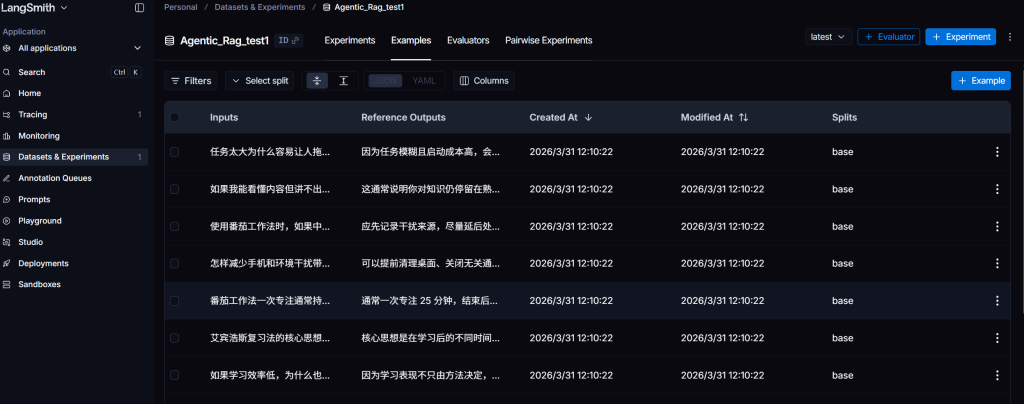This screenshot has width=1024, height=404.
Task: Open reference output 通常一次专注 25 分钟
Action: (x=431, y=301)
